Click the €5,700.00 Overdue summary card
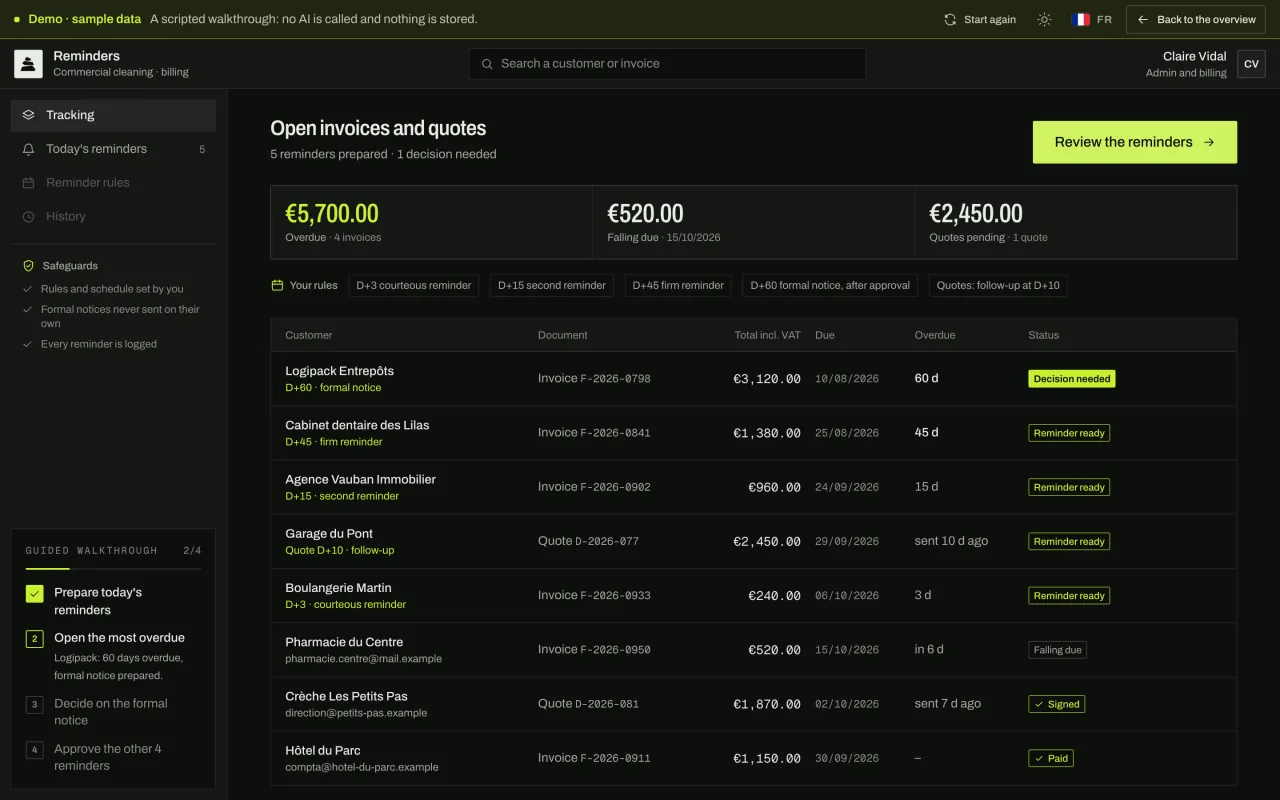Viewport: 1280px width, 800px height. 431,222
